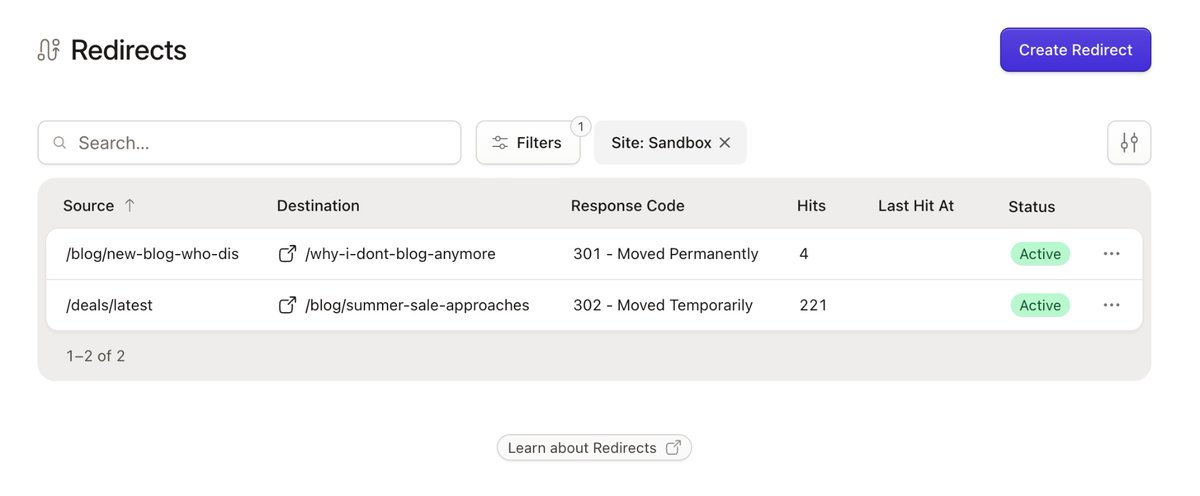
Task: Open actions menu for /deals/latest row
Action: pos(1111,305)
